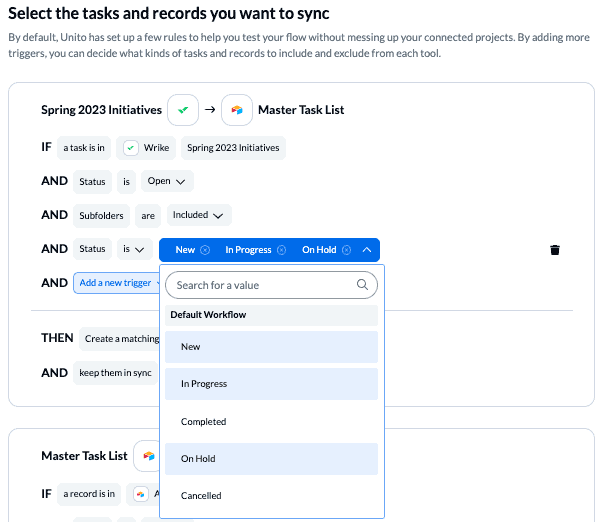Focus the Search for a value field
613x522 pixels.
(x=271, y=285)
